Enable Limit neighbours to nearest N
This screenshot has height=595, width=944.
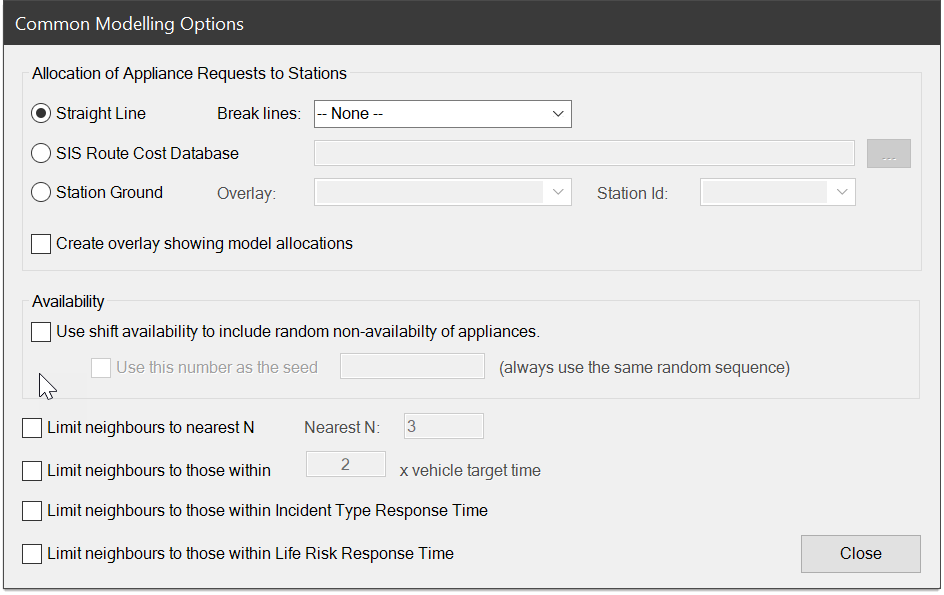(x=31, y=427)
